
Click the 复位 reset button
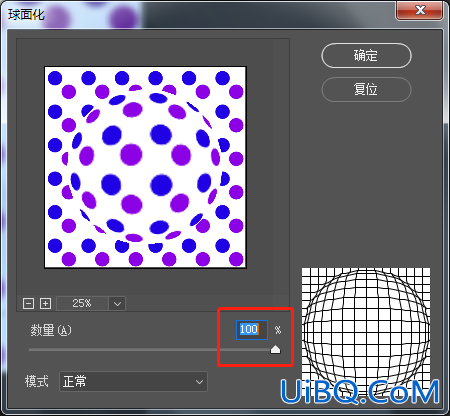click(366, 89)
